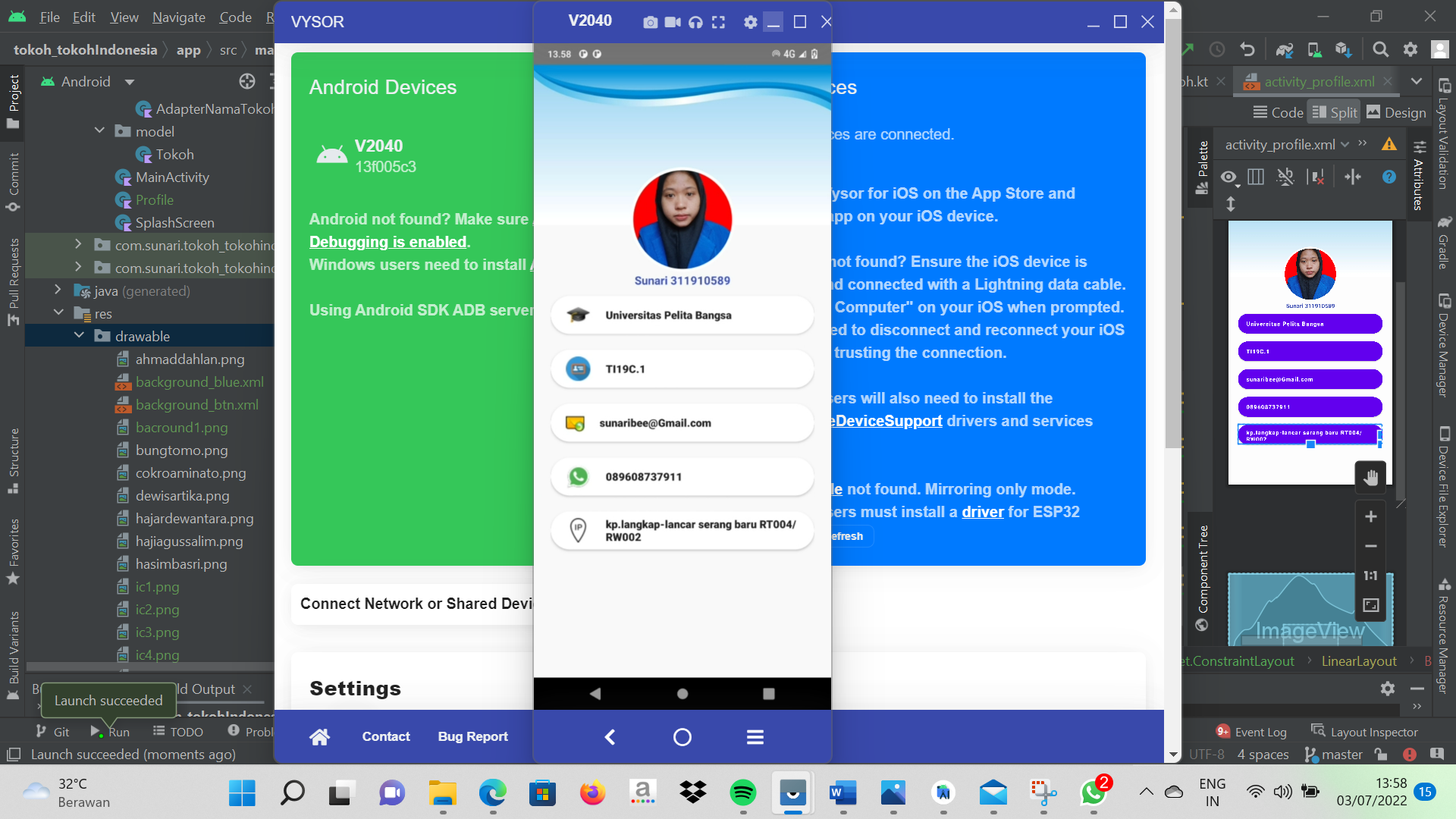The height and width of the screenshot is (819, 1456).
Task: Start video recording in the V2040 window toolbar
Action: [673, 22]
